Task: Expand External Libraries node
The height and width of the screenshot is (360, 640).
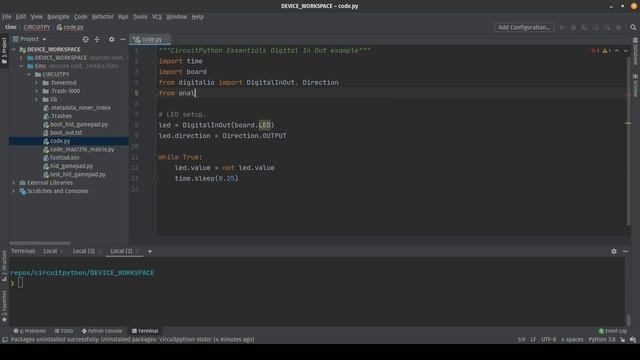Action: [14, 183]
